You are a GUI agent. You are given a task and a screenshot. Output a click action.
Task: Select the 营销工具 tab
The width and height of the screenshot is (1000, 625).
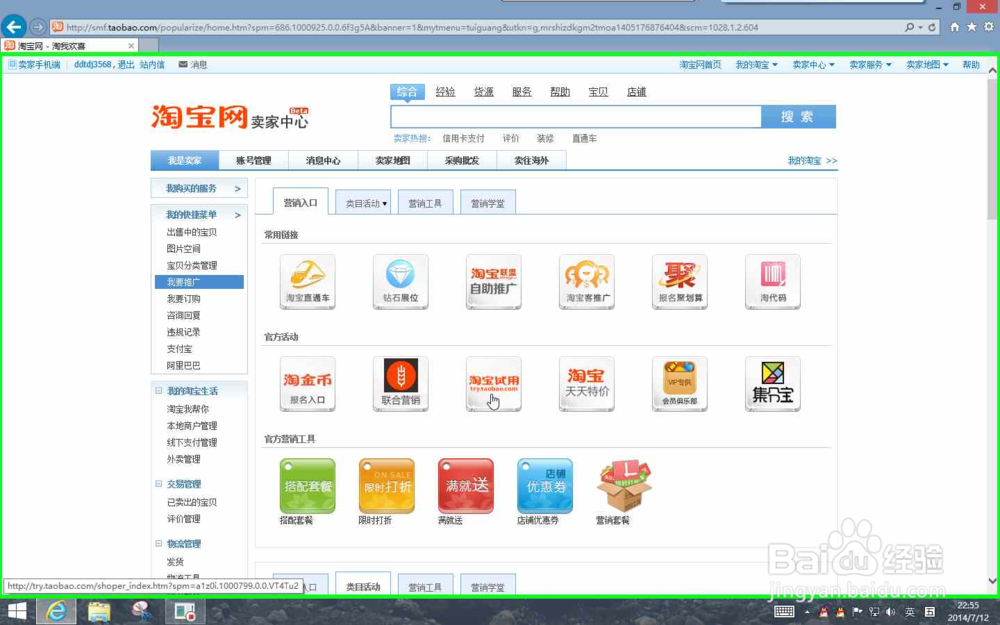click(425, 203)
